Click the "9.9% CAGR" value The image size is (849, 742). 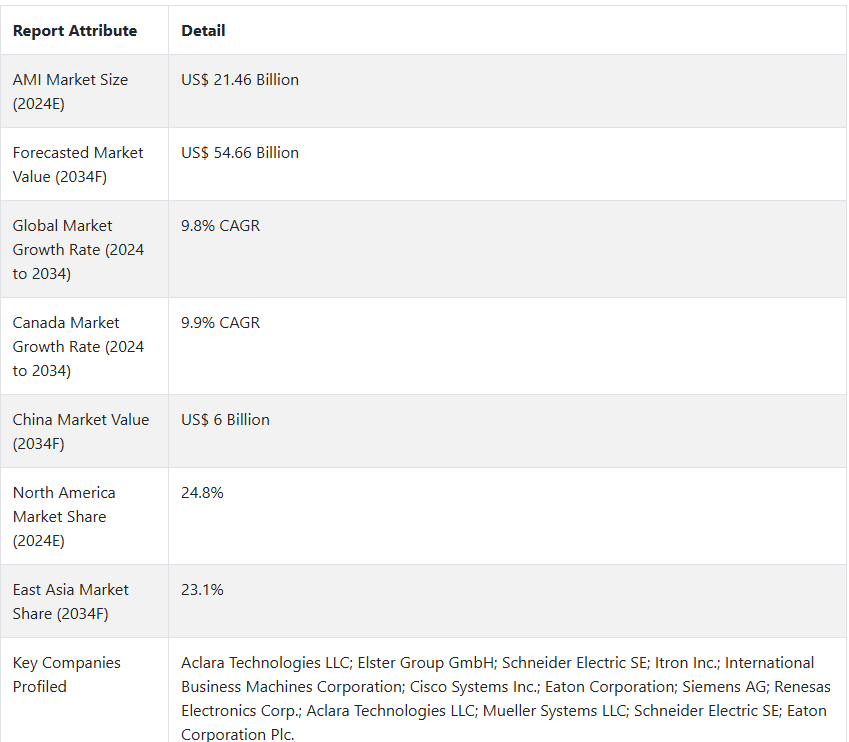click(220, 323)
